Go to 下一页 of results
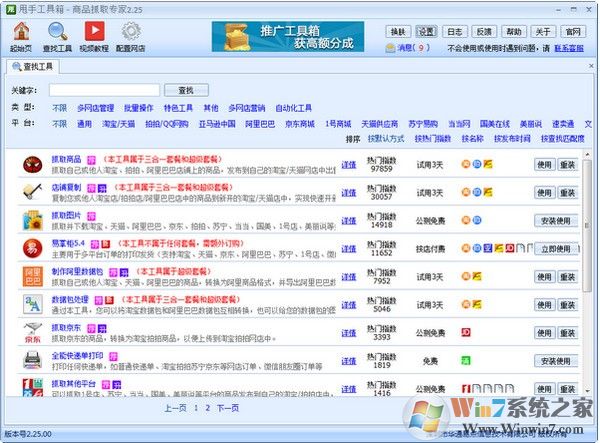The width and height of the screenshot is (600, 443). tap(227, 408)
